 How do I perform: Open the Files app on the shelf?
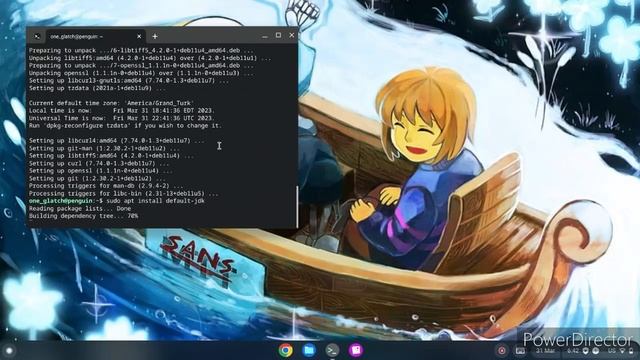point(309,350)
